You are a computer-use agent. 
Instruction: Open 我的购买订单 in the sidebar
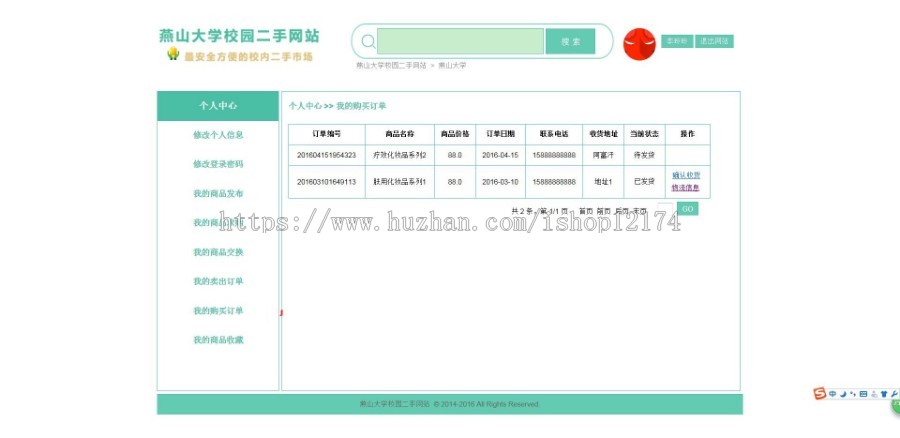pyautogui.click(x=218, y=311)
